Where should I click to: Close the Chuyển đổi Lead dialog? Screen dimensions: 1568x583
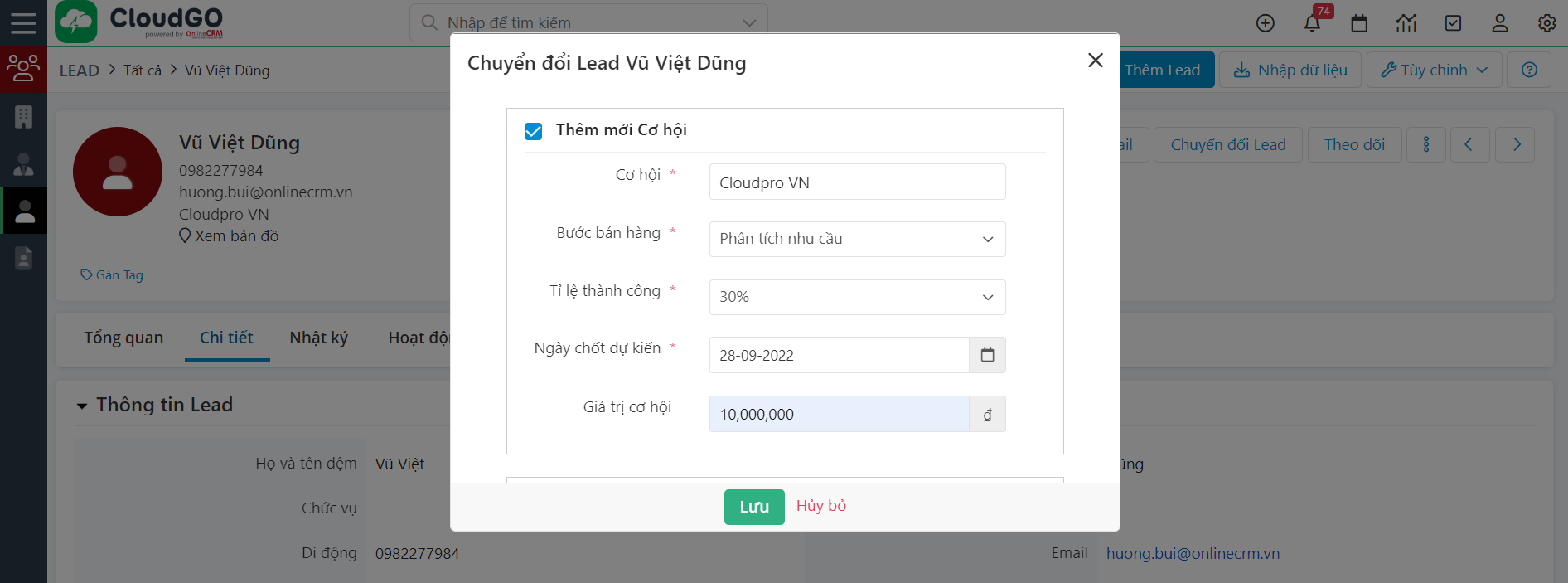click(x=1096, y=61)
